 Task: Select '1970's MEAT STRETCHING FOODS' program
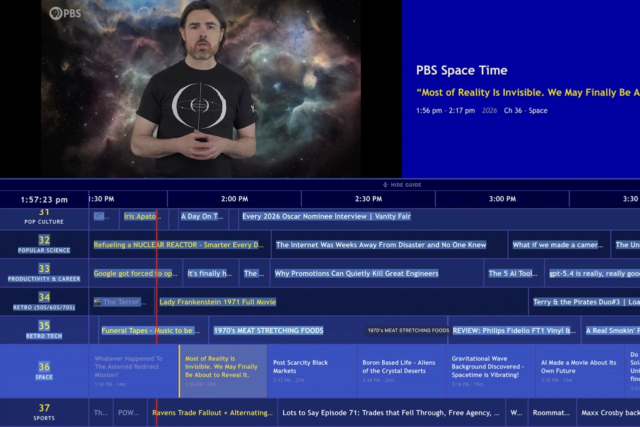tap(268, 330)
